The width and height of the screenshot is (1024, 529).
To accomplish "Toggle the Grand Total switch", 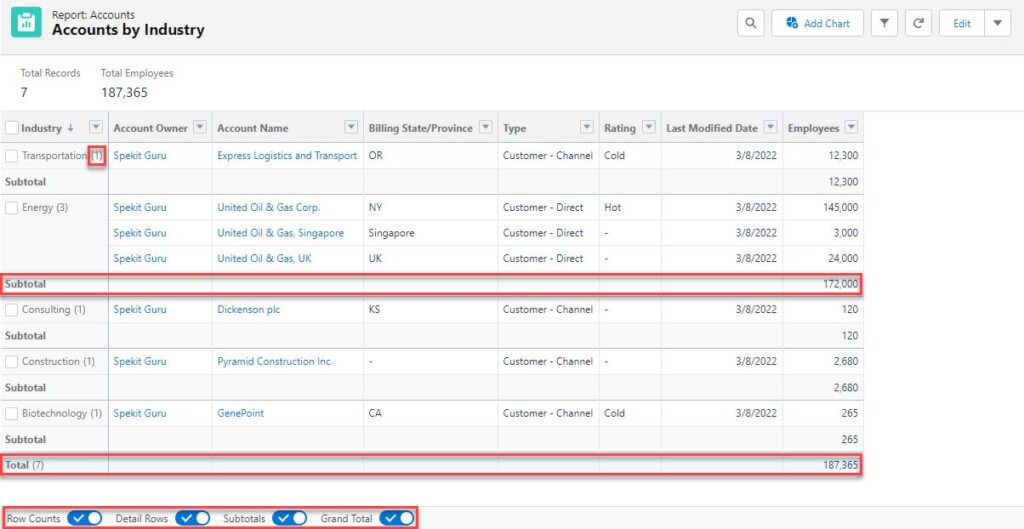I will (396, 519).
